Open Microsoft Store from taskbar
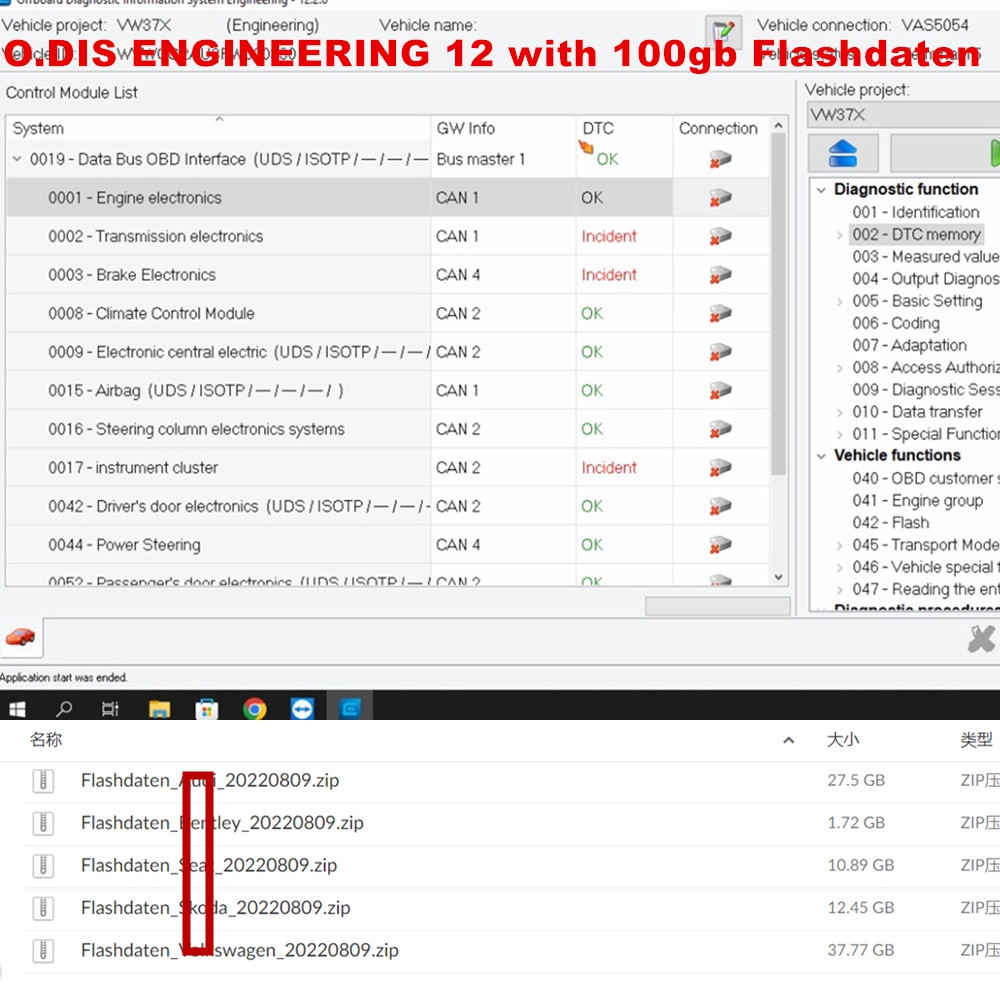Viewport: 1000px width, 1000px height. (x=206, y=709)
